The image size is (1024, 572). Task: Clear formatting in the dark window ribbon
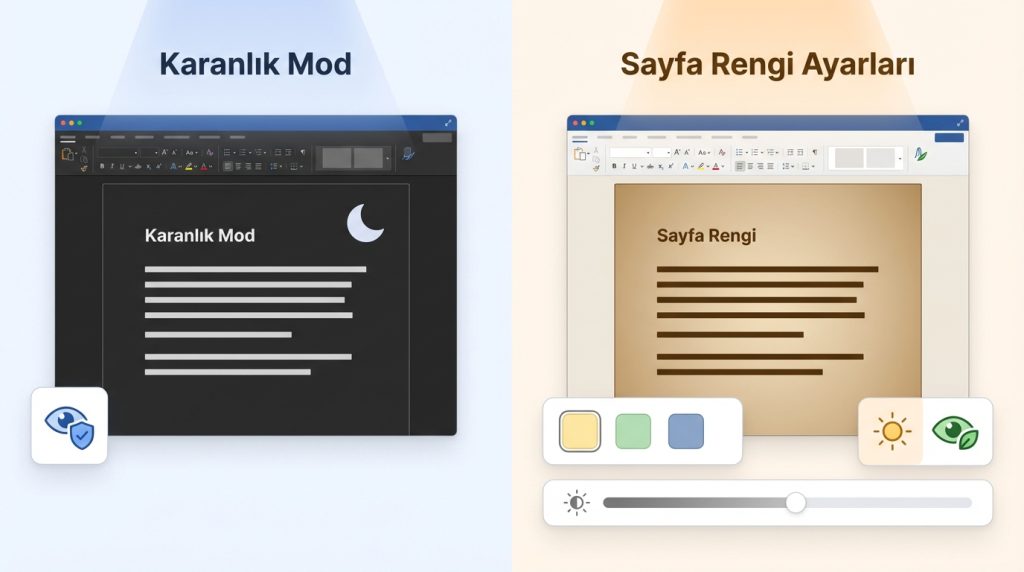210,152
